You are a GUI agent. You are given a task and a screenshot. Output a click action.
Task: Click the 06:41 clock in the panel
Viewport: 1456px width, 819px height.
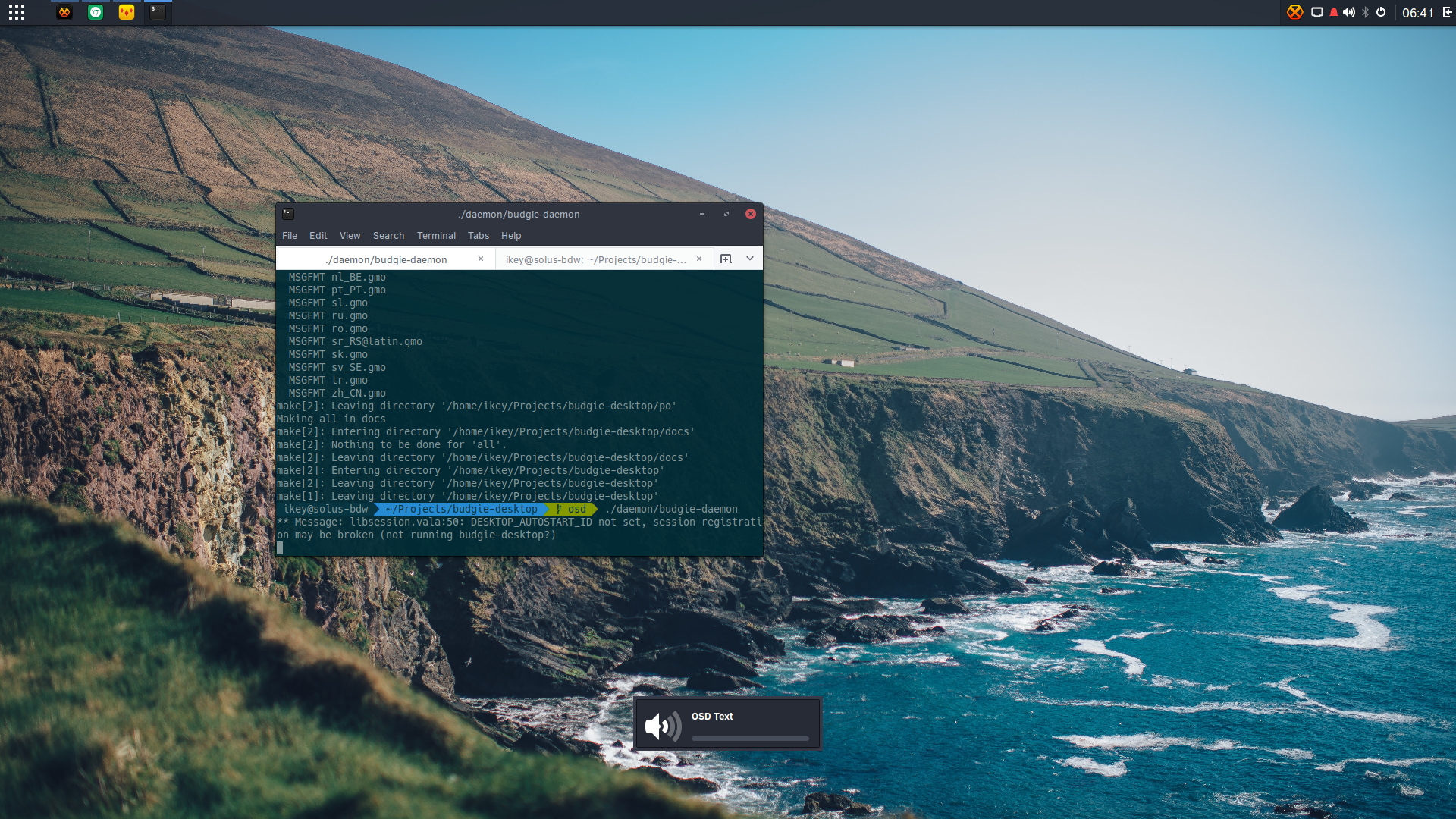(1417, 13)
